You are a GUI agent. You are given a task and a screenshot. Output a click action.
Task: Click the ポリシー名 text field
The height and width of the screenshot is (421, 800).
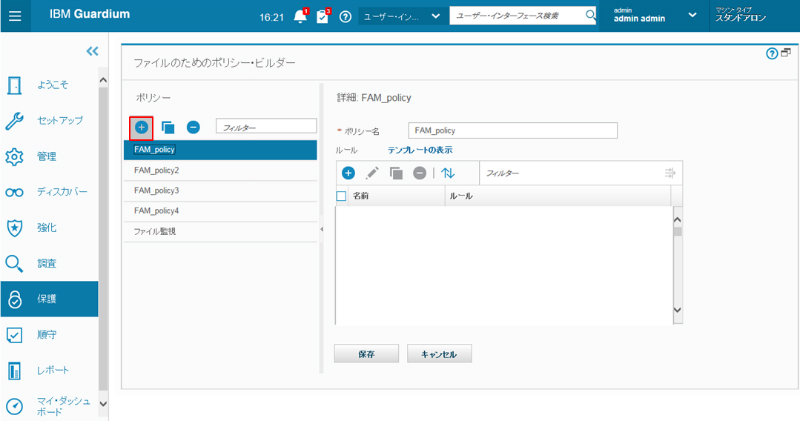(513, 130)
